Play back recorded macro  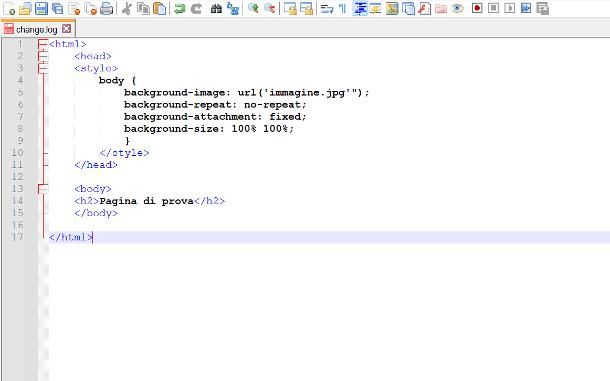click(x=510, y=9)
